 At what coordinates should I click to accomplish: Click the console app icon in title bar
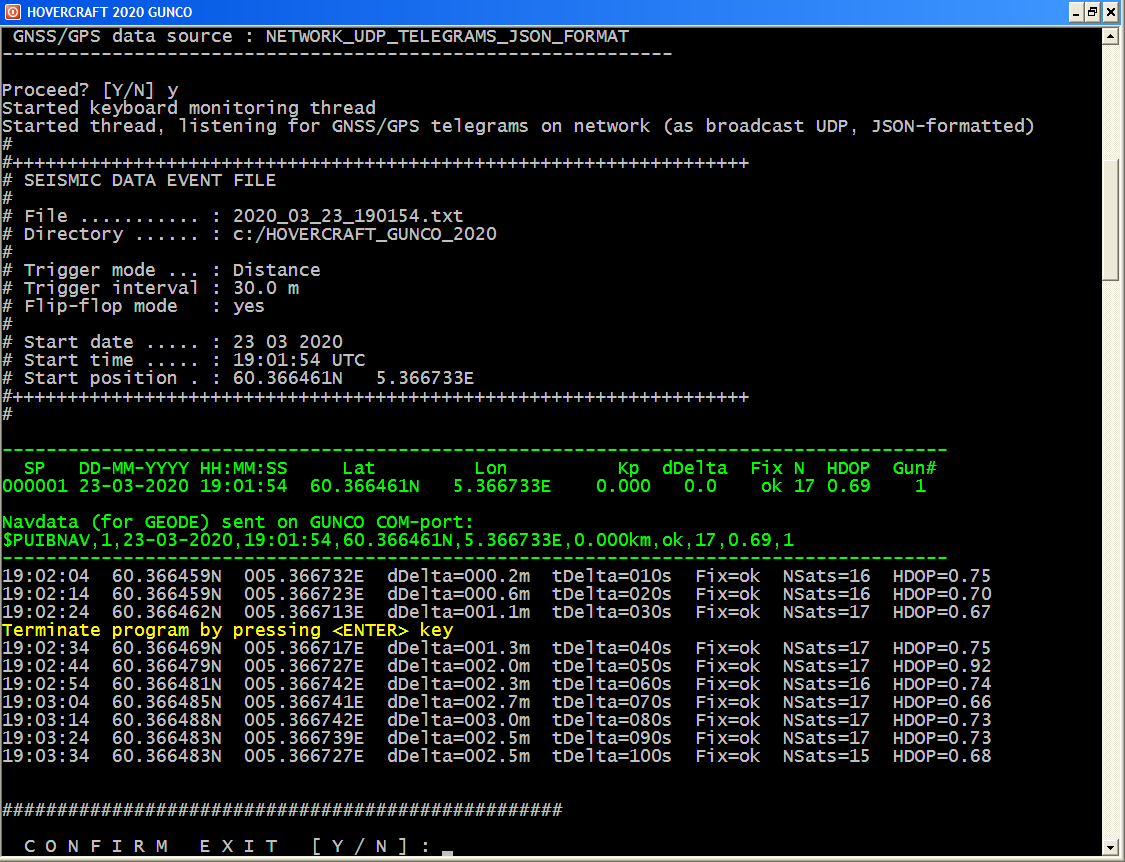click(x=12, y=11)
